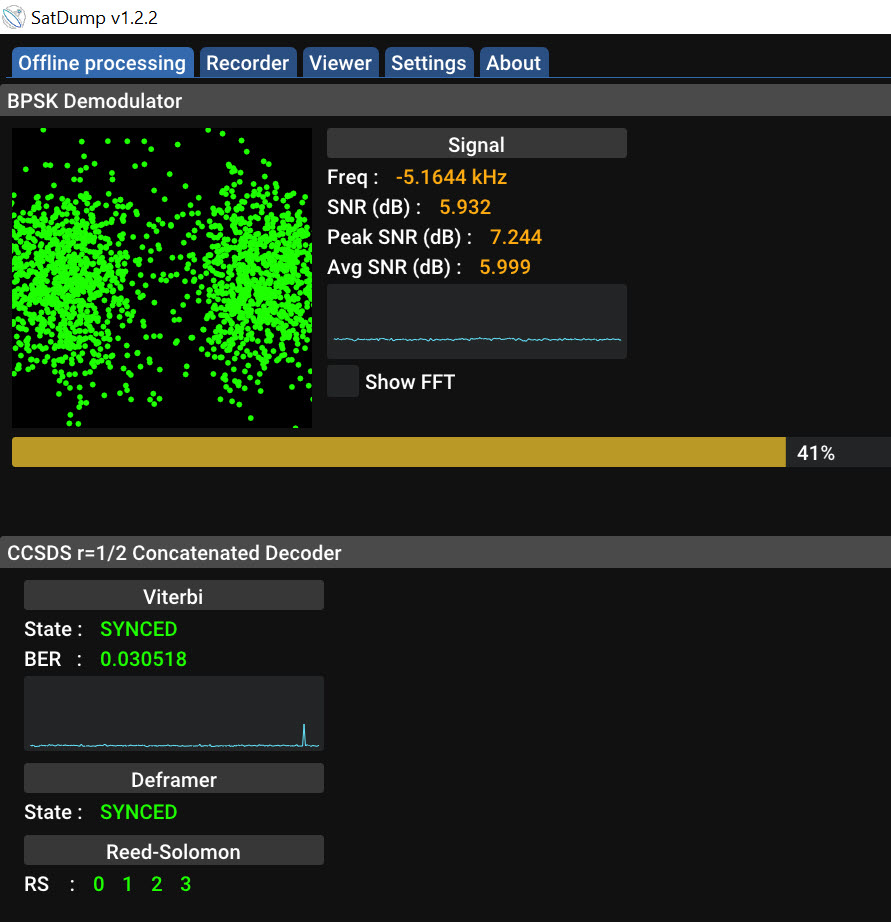Open the Viewer tab
Viewport: 891px width, 922px height.
coord(340,63)
